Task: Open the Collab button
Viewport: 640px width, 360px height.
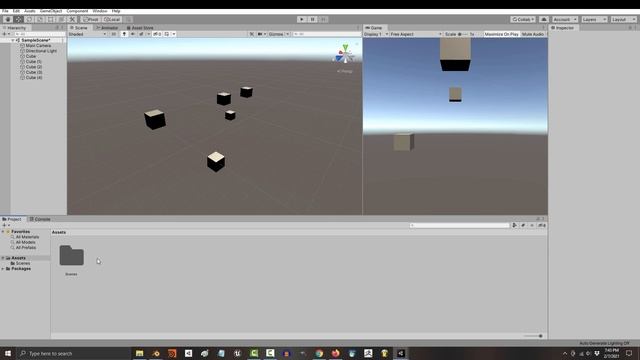Action: coord(523,19)
